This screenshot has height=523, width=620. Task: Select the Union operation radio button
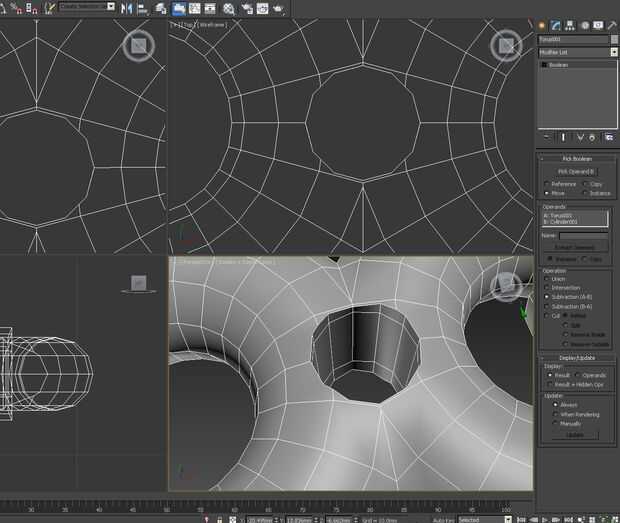[x=546, y=279]
